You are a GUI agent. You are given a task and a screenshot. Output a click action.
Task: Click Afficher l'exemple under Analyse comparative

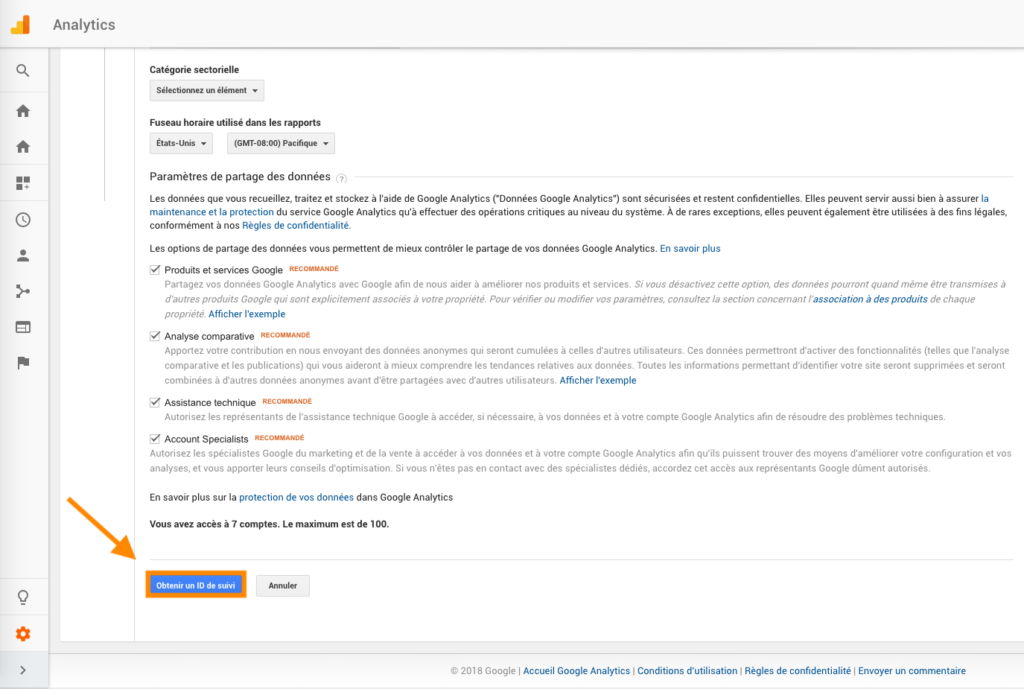(598, 380)
